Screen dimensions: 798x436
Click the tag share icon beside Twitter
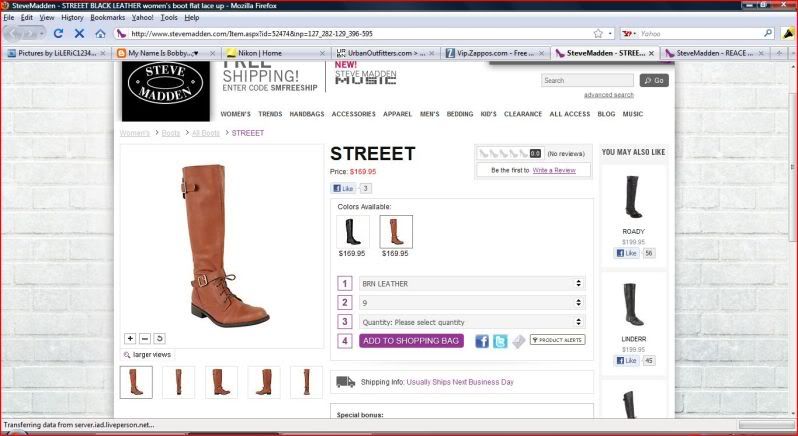coord(518,341)
